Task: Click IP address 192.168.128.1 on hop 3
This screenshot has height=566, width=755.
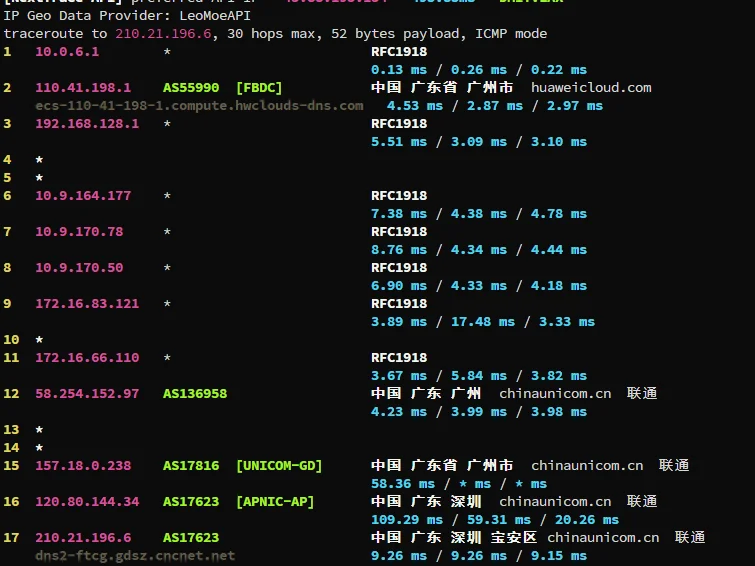Action: (87, 124)
